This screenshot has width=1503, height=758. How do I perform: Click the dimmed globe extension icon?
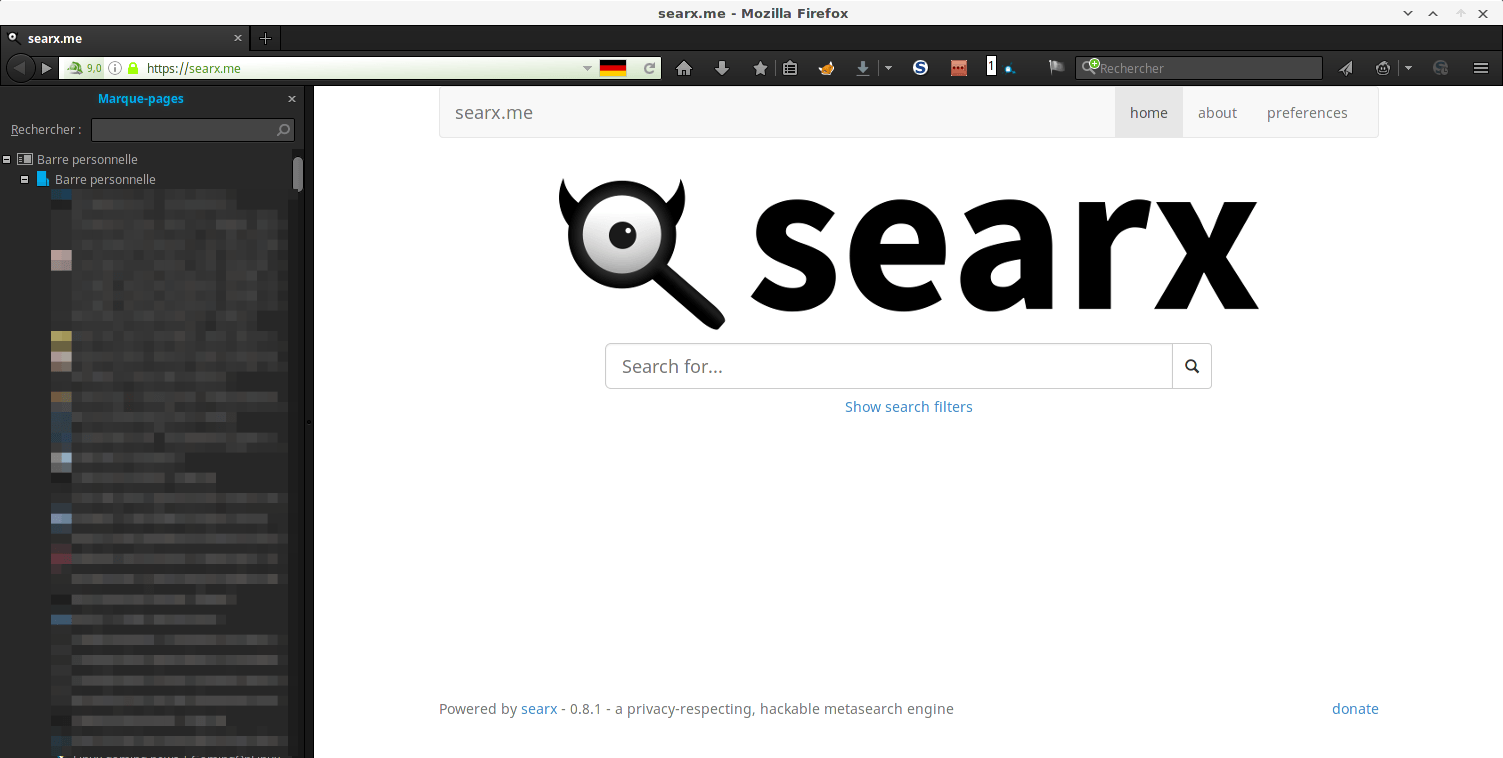pyautogui.click(x=1441, y=68)
